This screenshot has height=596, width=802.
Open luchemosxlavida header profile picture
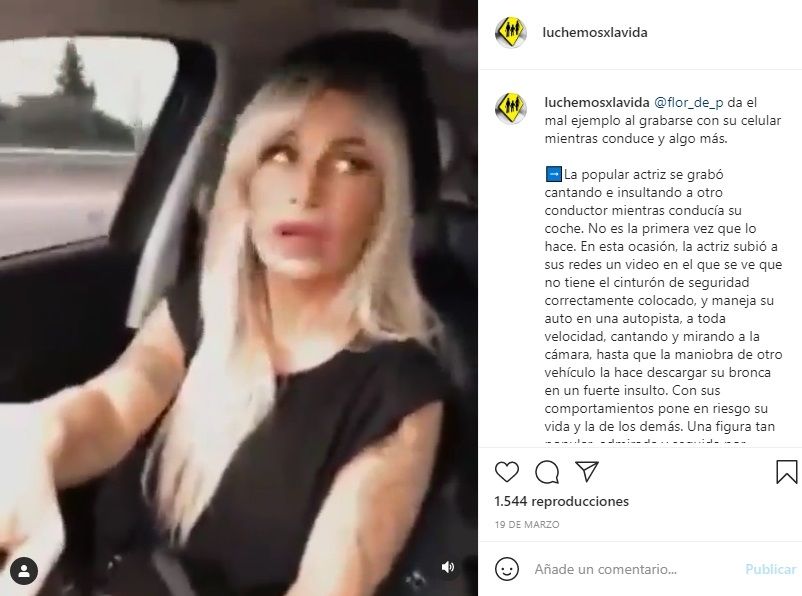[x=510, y=32]
